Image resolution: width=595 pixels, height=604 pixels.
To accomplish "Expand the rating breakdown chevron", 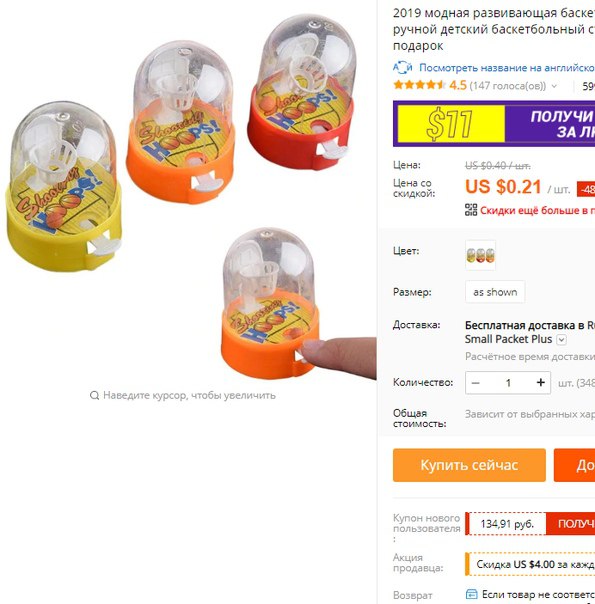I will 554,86.
